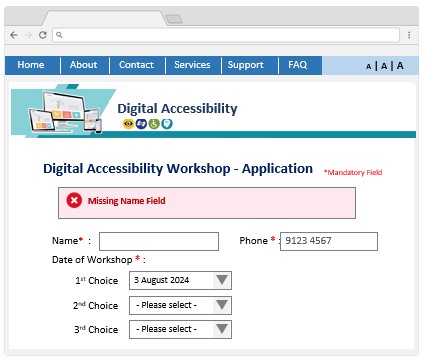The image size is (426, 362).
Task: Click the blue hearing accessibility icon
Action: coord(141,124)
